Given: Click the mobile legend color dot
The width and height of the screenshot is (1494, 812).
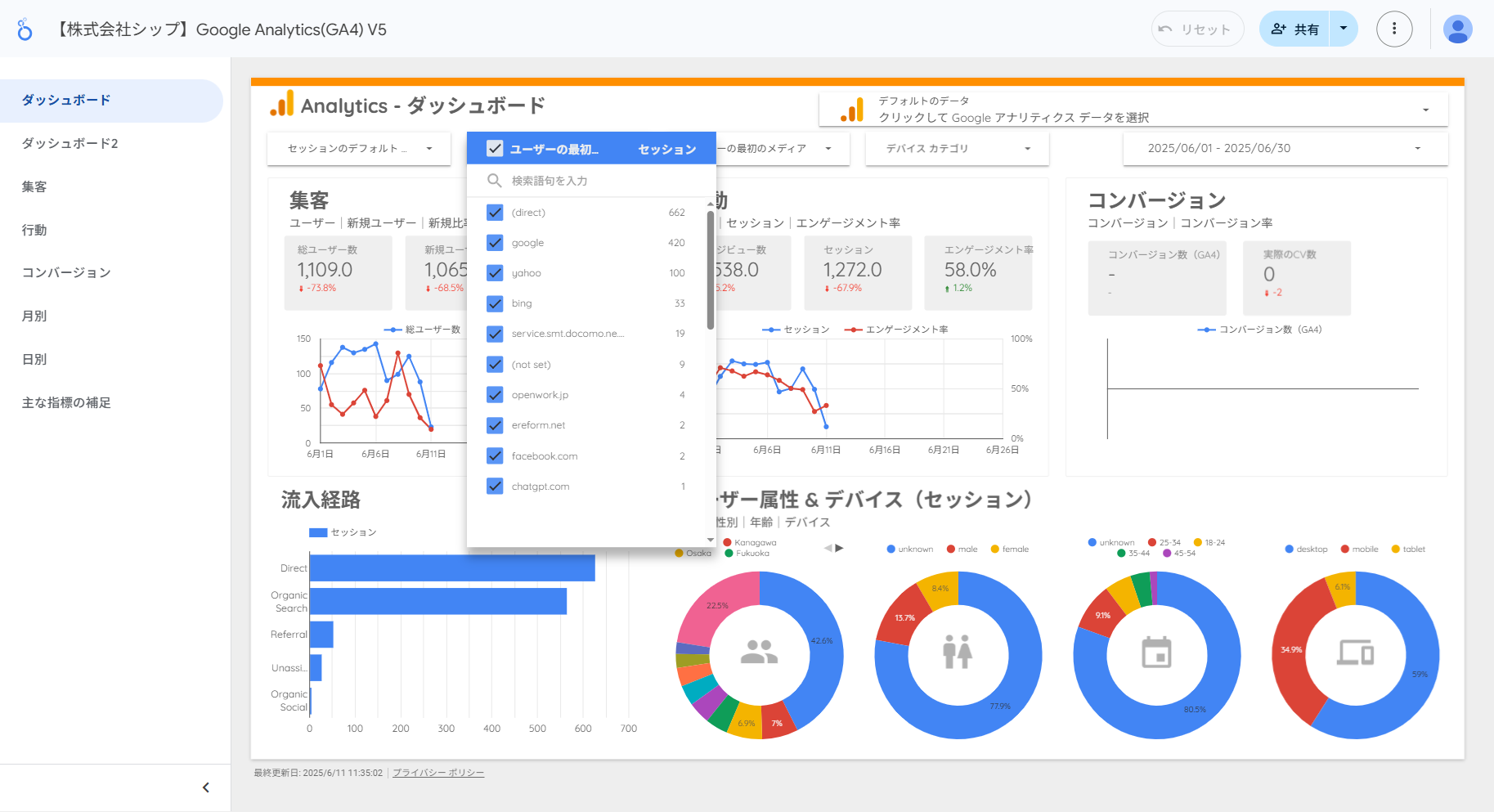Looking at the screenshot, I should coord(1344,550).
